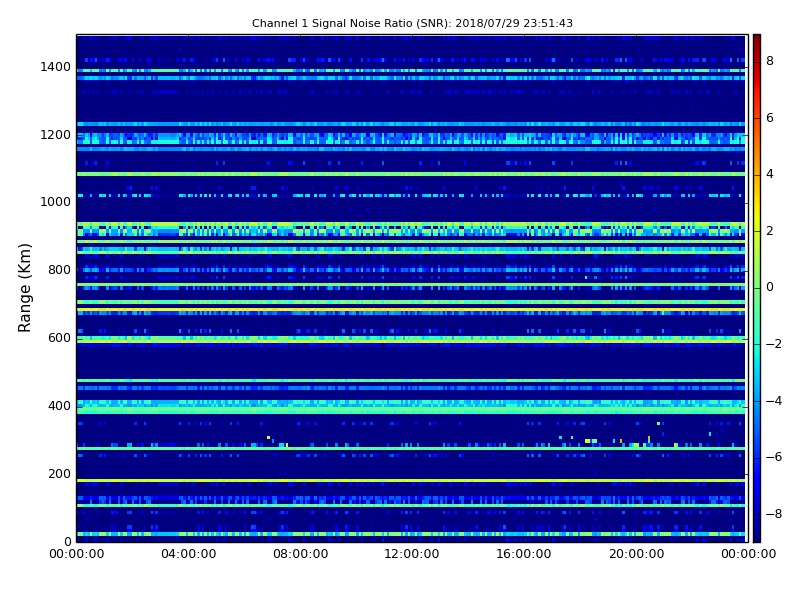
Task: Click the colorbar value 4 label
Action: (x=770, y=174)
